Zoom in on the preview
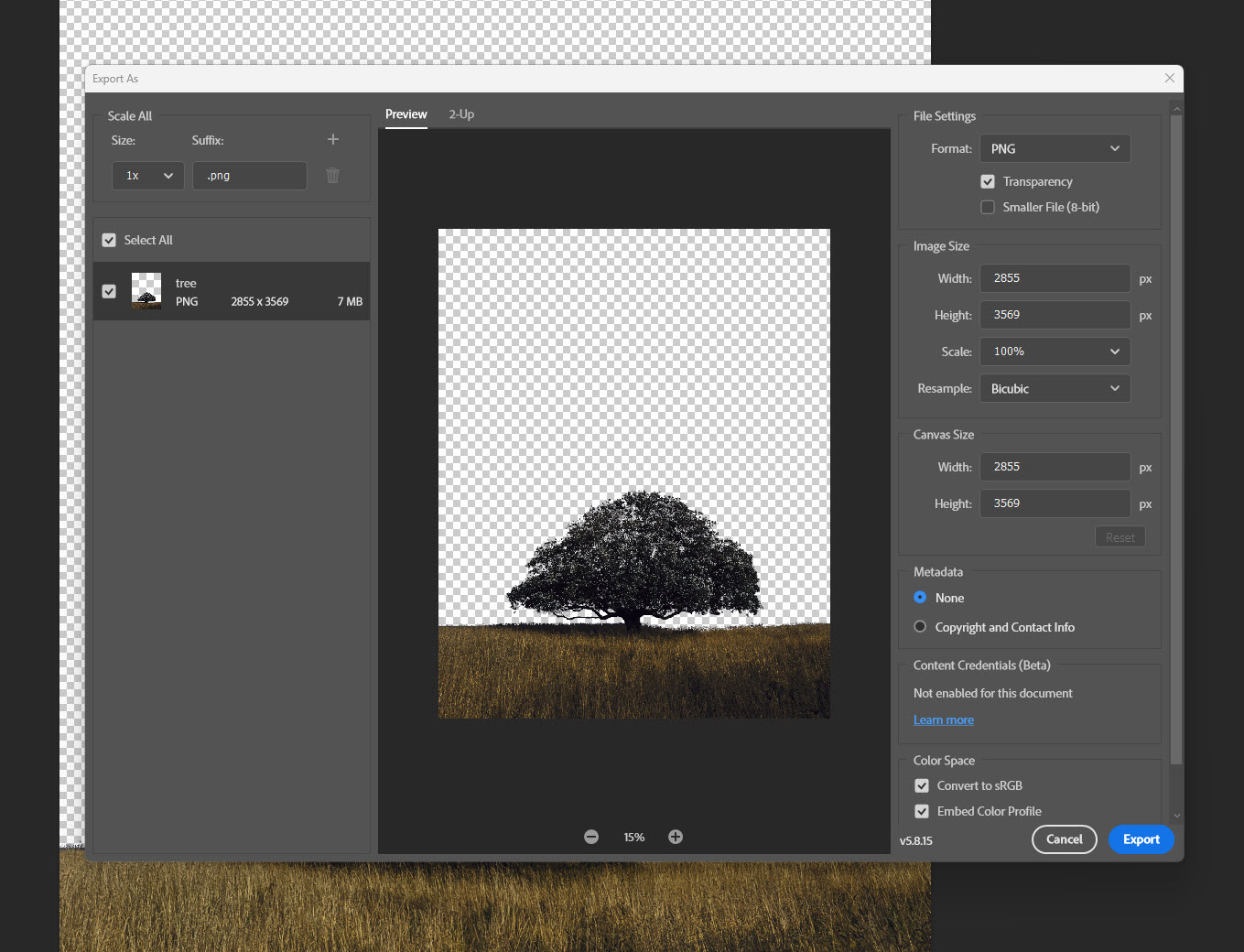This screenshot has width=1244, height=952. coord(676,836)
